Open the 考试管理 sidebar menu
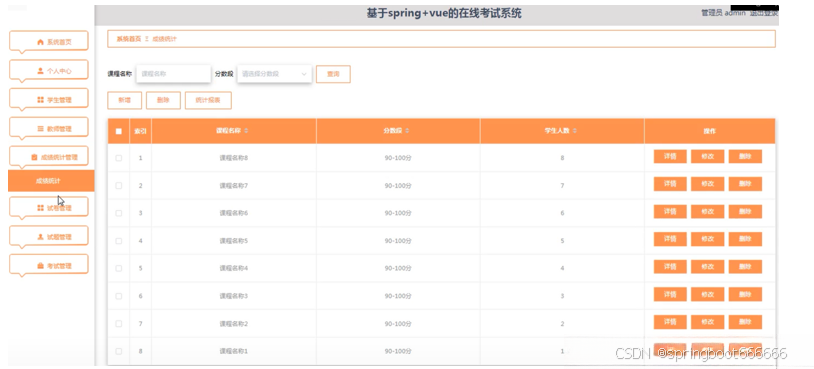Image resolution: width=814 pixels, height=369 pixels. [x=49, y=266]
